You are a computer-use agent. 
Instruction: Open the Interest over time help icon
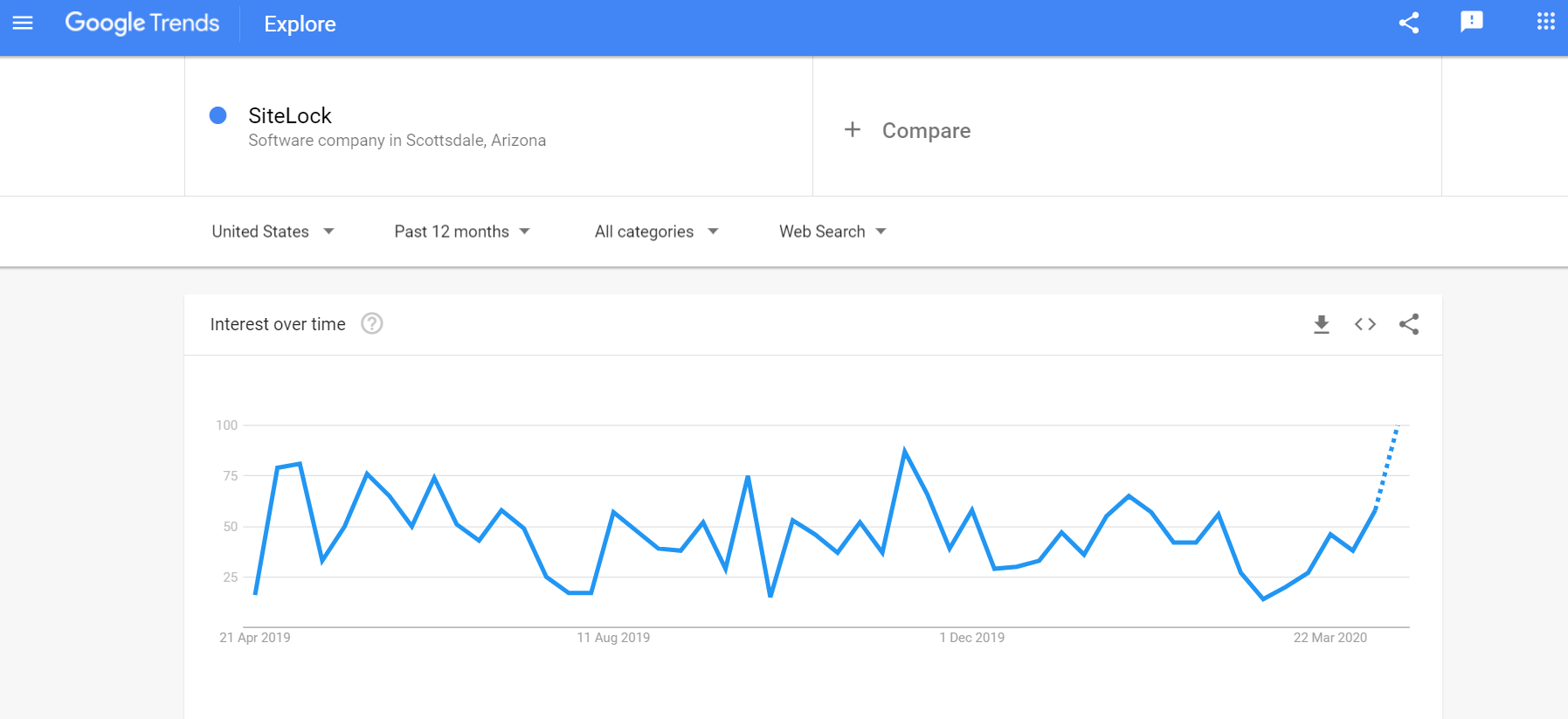point(372,324)
